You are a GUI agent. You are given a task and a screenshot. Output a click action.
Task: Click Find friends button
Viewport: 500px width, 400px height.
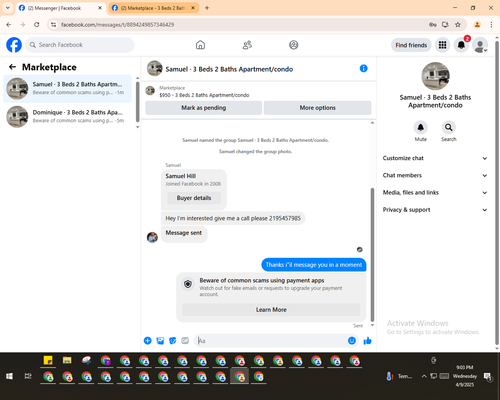(x=411, y=45)
